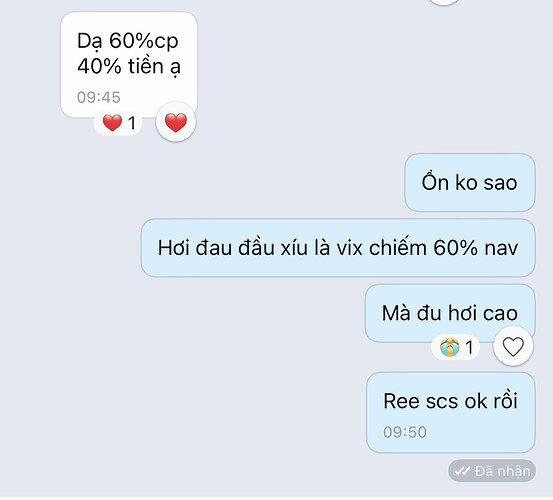Tap the '60% nav' text in message
The width and height of the screenshot is (553, 500).
[x=475, y=248]
